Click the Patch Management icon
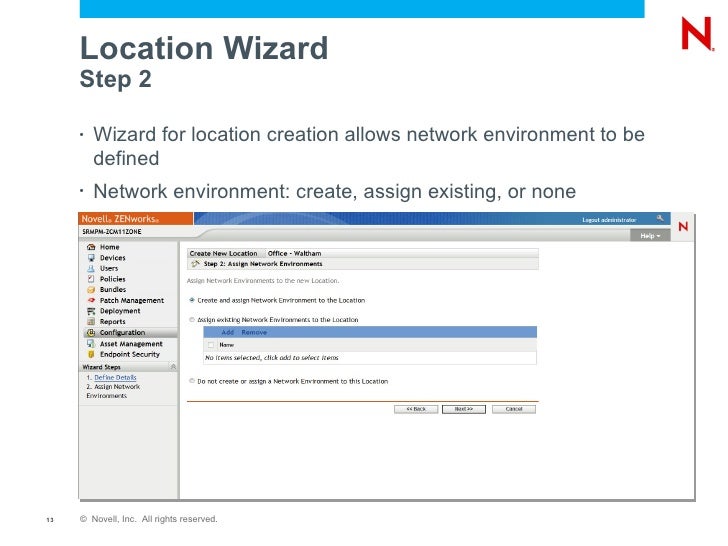Image resolution: width=728 pixels, height=546 pixels. point(91,300)
